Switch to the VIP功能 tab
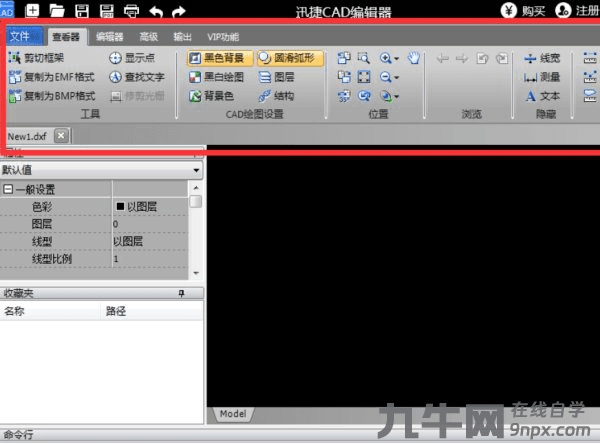 pyautogui.click(x=223, y=37)
